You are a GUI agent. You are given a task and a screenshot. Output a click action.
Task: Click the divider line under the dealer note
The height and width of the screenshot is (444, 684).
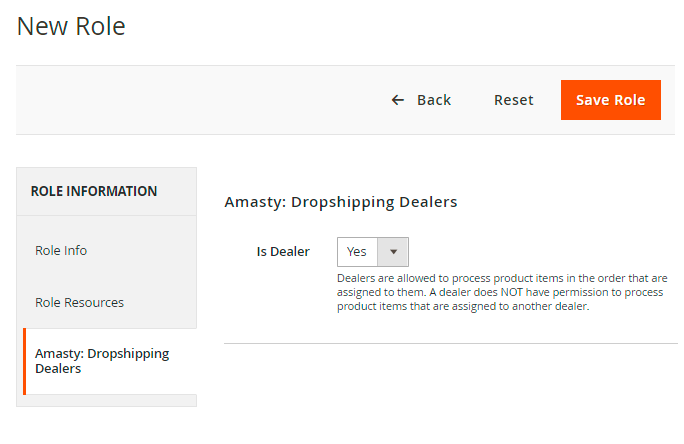click(450, 343)
